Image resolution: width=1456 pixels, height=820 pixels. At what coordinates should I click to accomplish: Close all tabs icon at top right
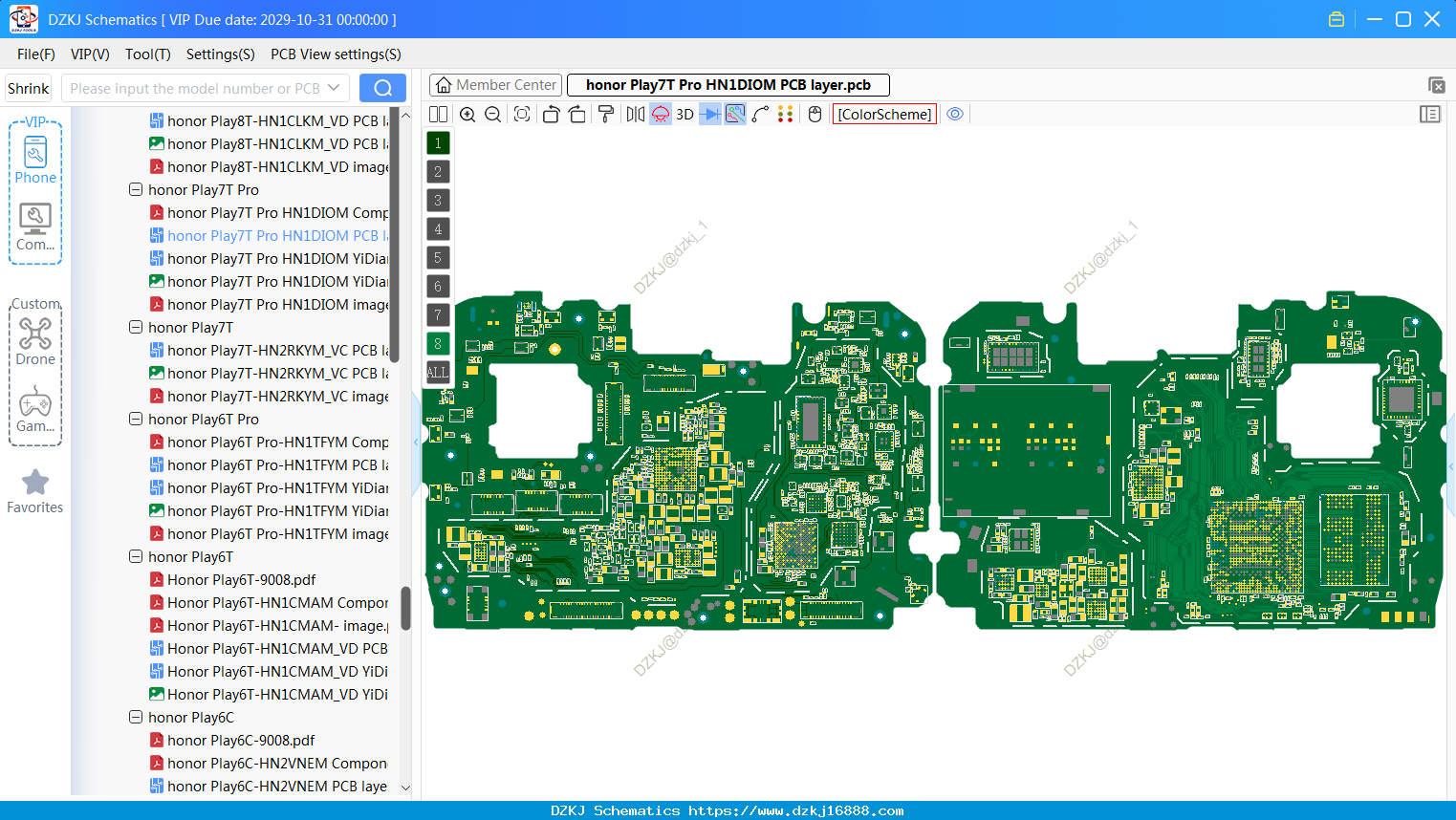point(1436,86)
